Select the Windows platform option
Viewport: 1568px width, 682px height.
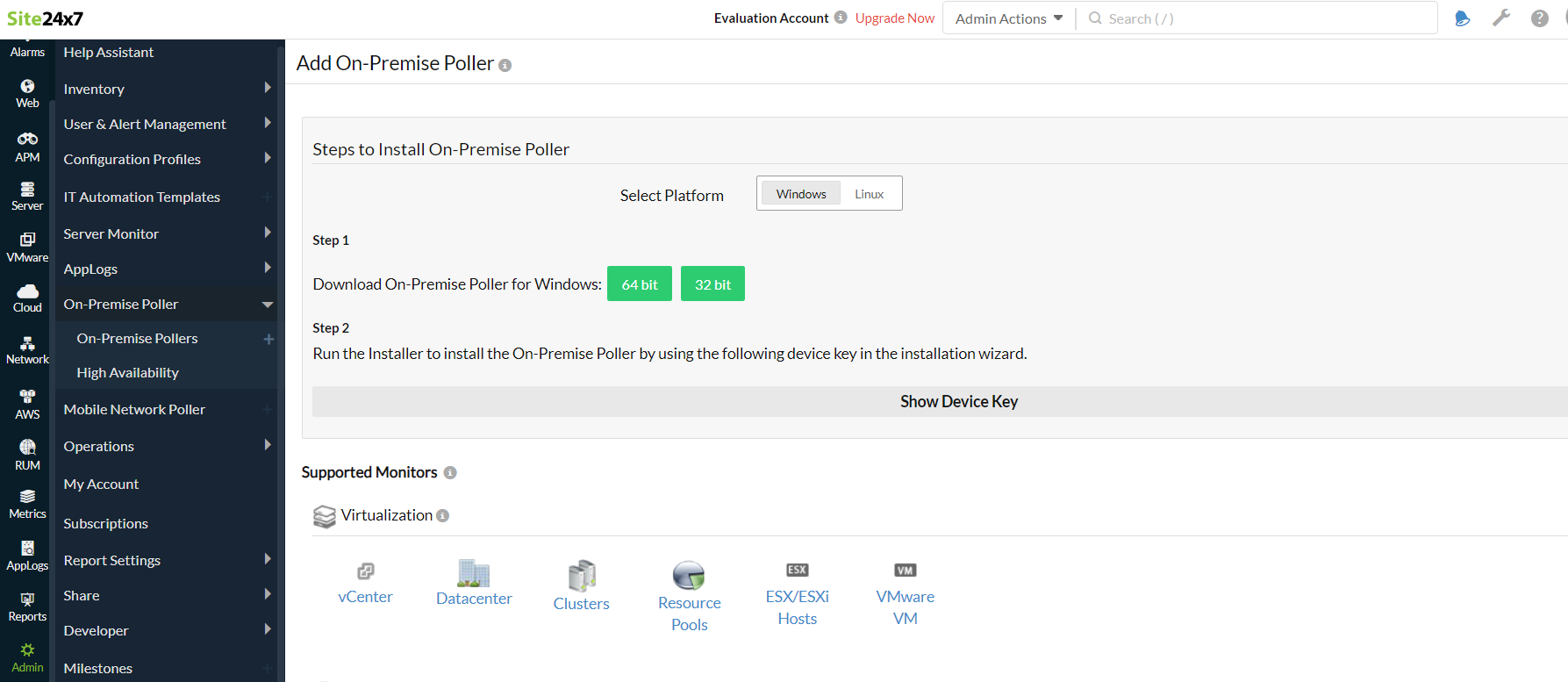(800, 194)
